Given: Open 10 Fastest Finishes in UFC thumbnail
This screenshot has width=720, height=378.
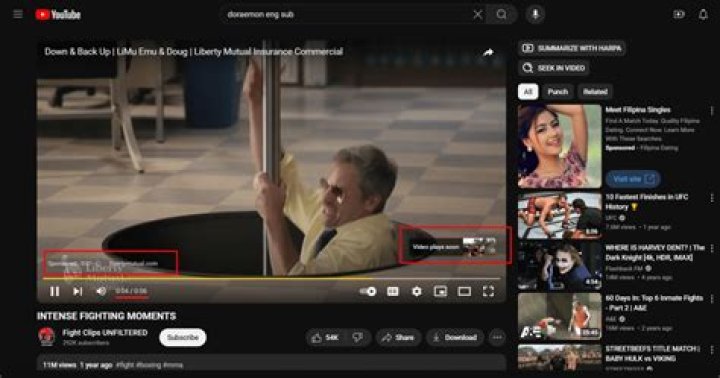Looking at the screenshot, I should click(560, 215).
